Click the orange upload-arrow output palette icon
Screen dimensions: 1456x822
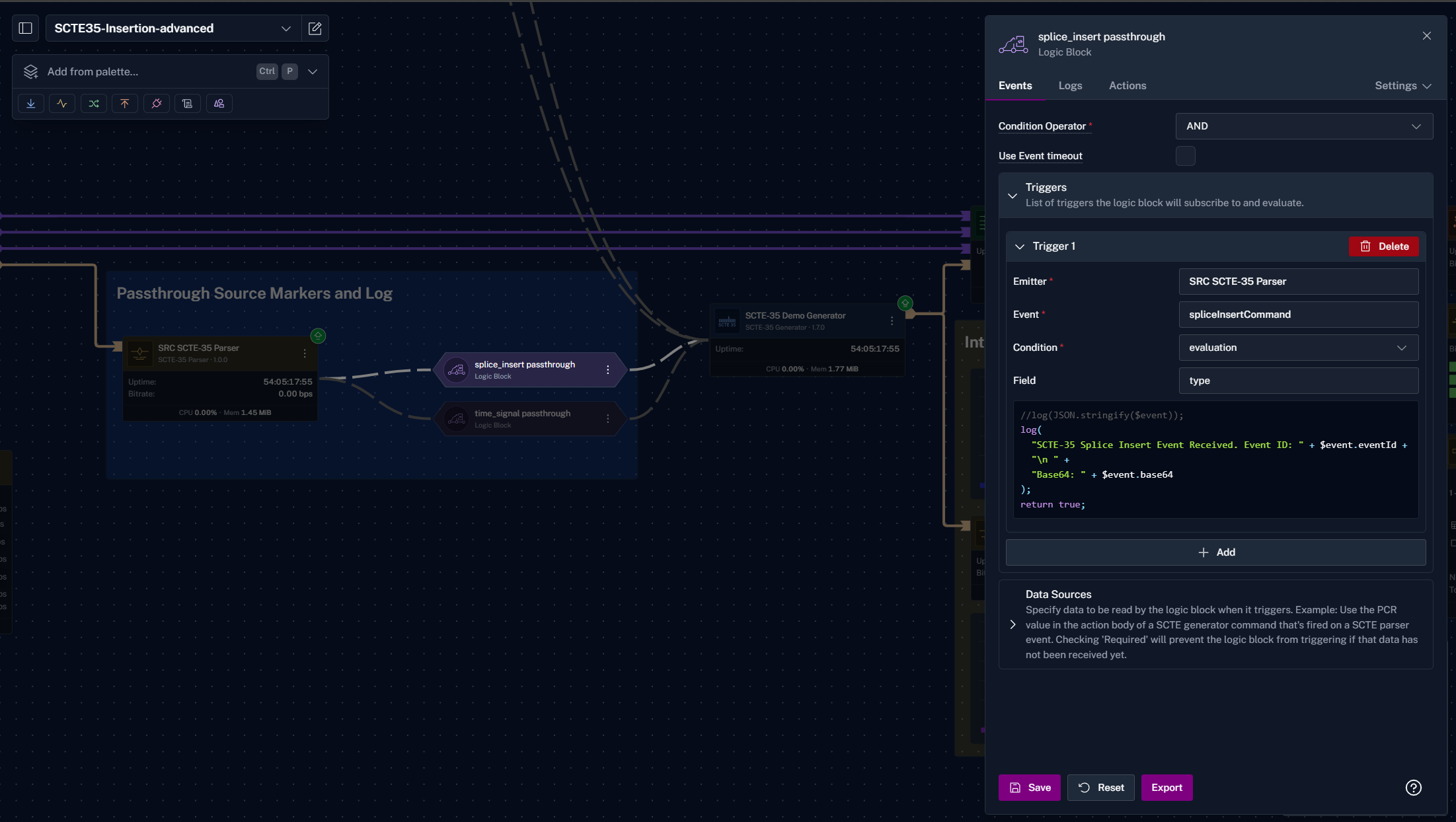tap(125, 104)
